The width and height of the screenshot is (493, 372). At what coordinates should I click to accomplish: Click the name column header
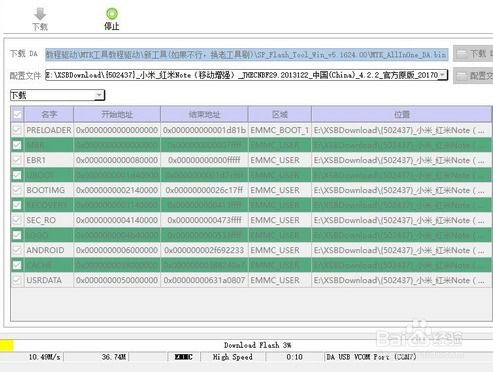[x=49, y=115]
